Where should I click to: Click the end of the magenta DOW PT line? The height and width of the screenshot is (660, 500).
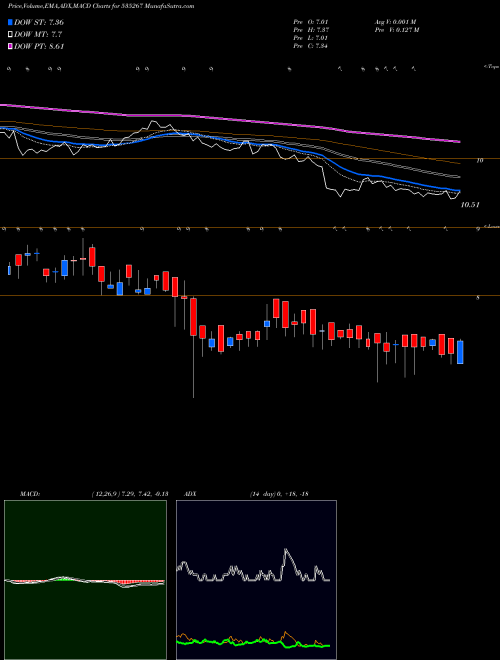coord(458,142)
